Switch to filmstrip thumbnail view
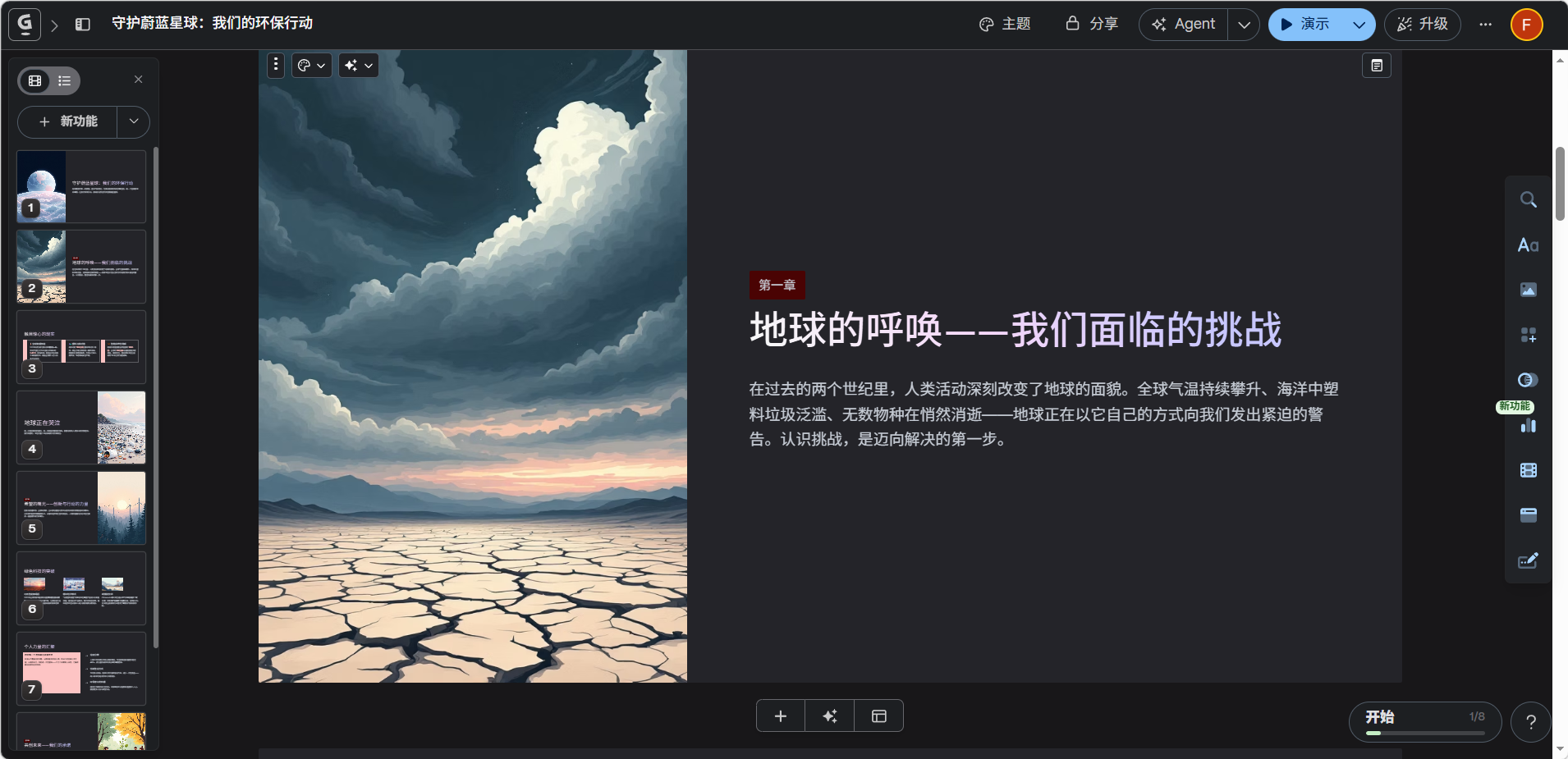The height and width of the screenshot is (759, 1568). [35, 80]
